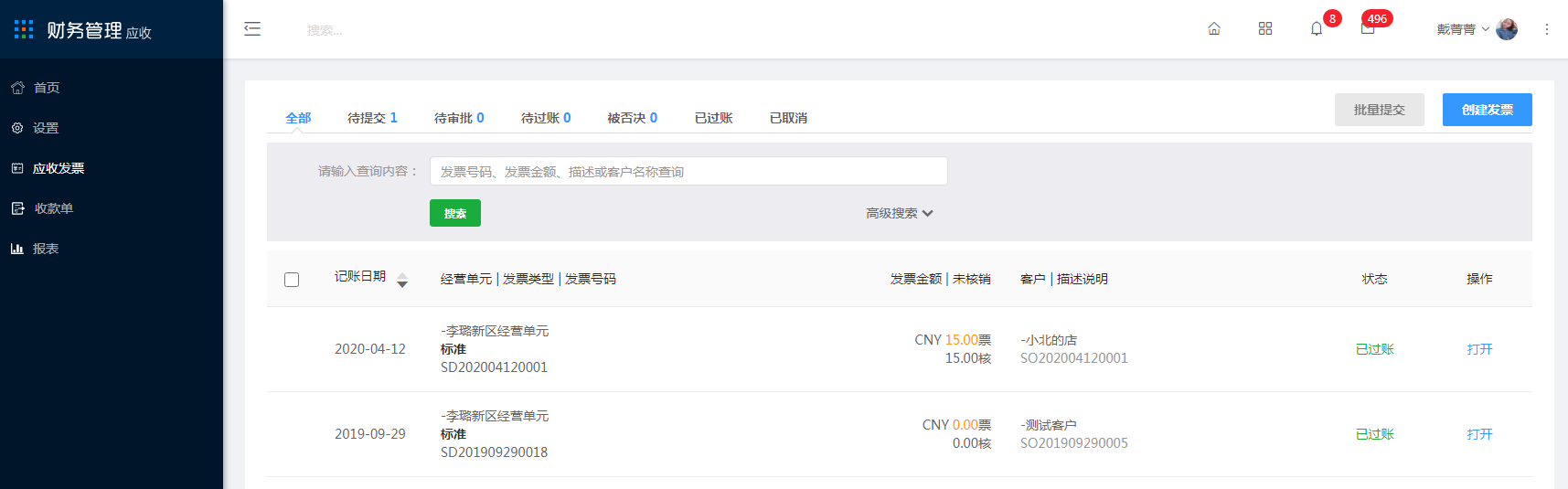Click the 设置 gear icon in the sidebar

tap(17, 128)
